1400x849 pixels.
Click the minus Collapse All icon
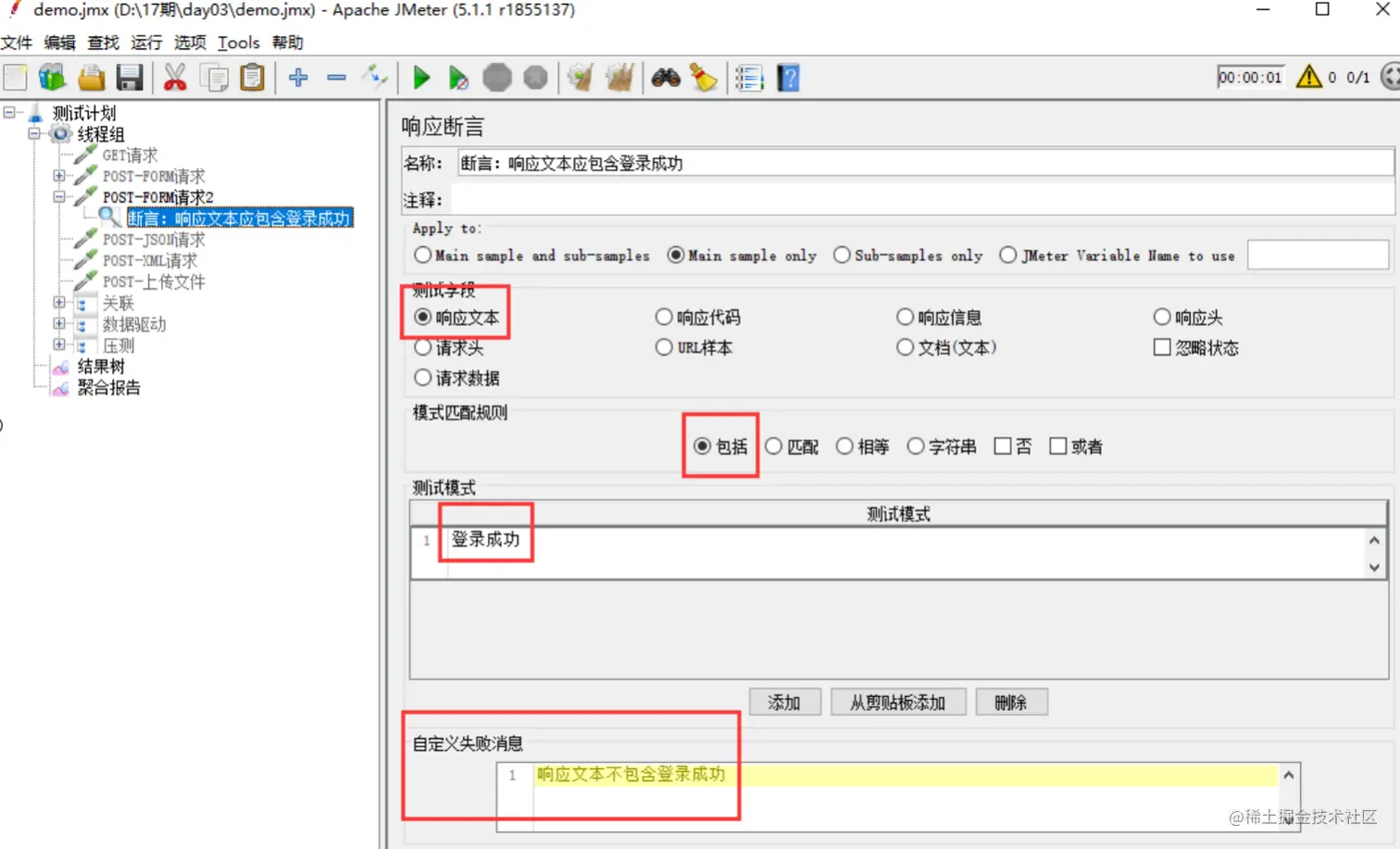pyautogui.click(x=336, y=78)
